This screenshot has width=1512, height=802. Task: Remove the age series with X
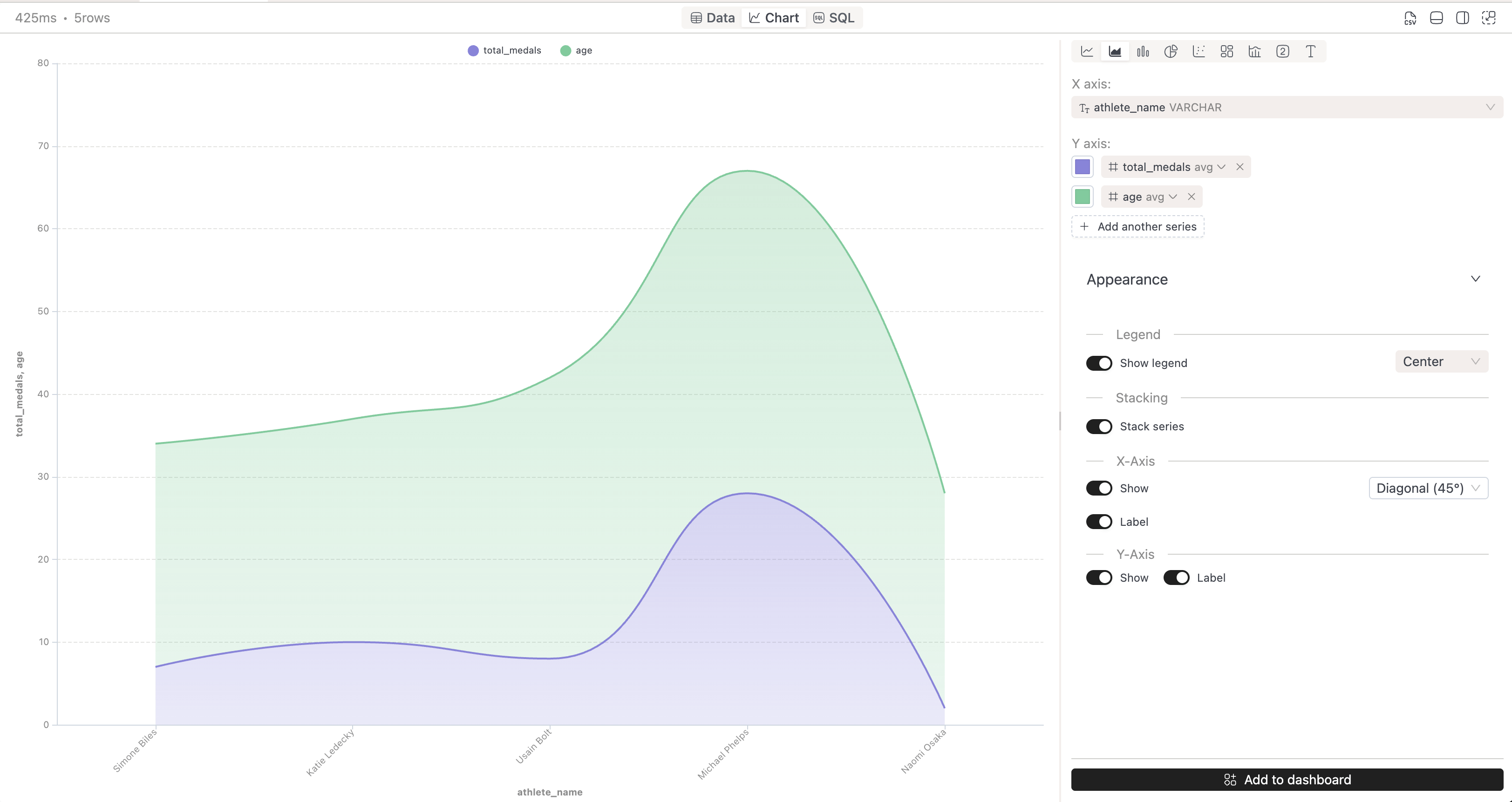(x=1192, y=197)
